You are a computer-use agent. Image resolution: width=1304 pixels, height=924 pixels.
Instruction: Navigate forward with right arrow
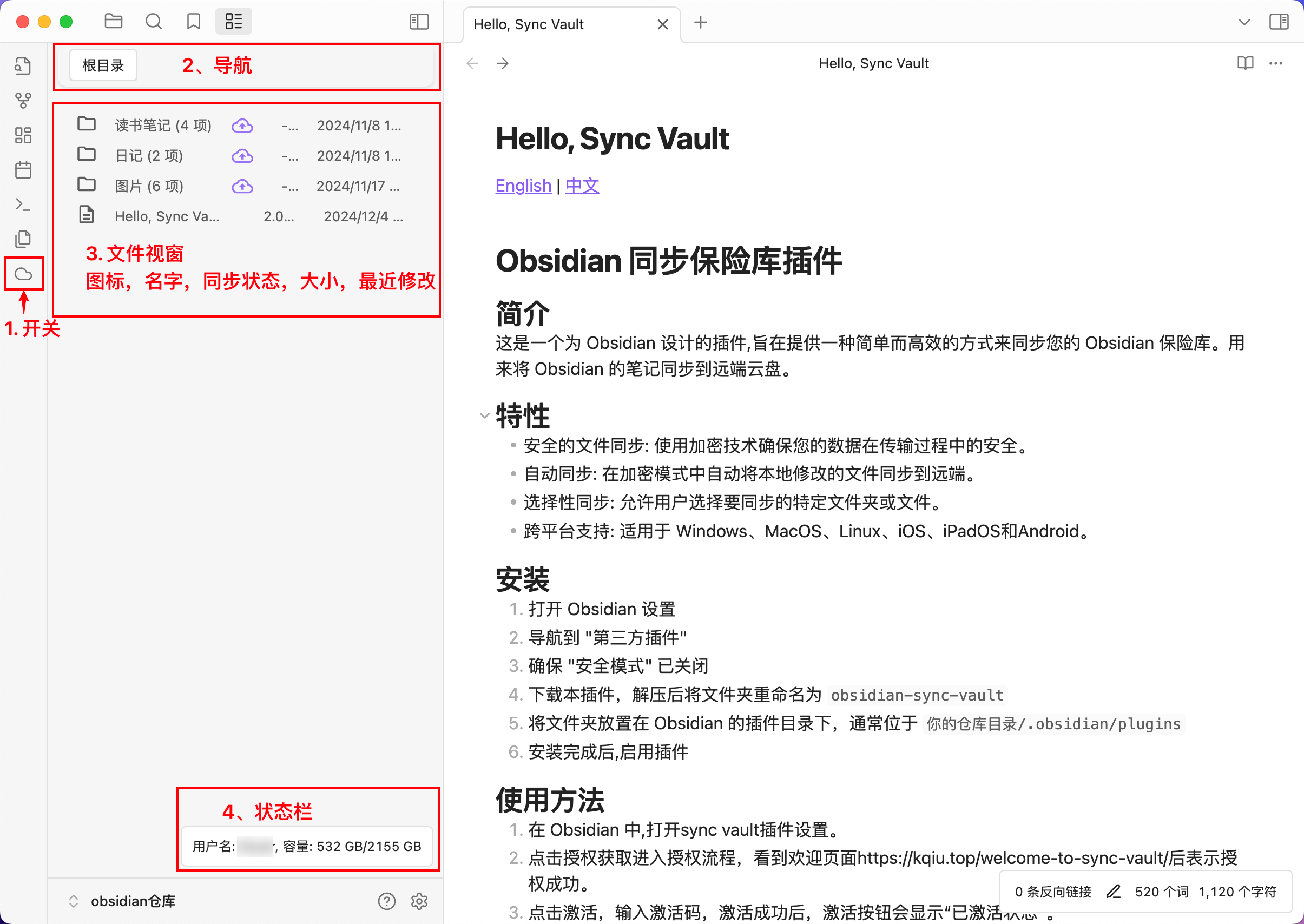[502, 63]
